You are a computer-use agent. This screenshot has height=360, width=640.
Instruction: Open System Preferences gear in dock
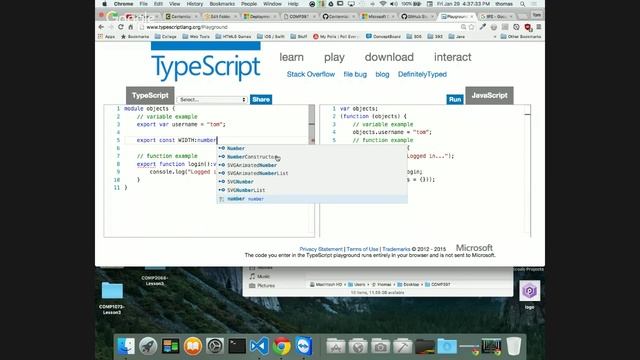tap(215, 346)
